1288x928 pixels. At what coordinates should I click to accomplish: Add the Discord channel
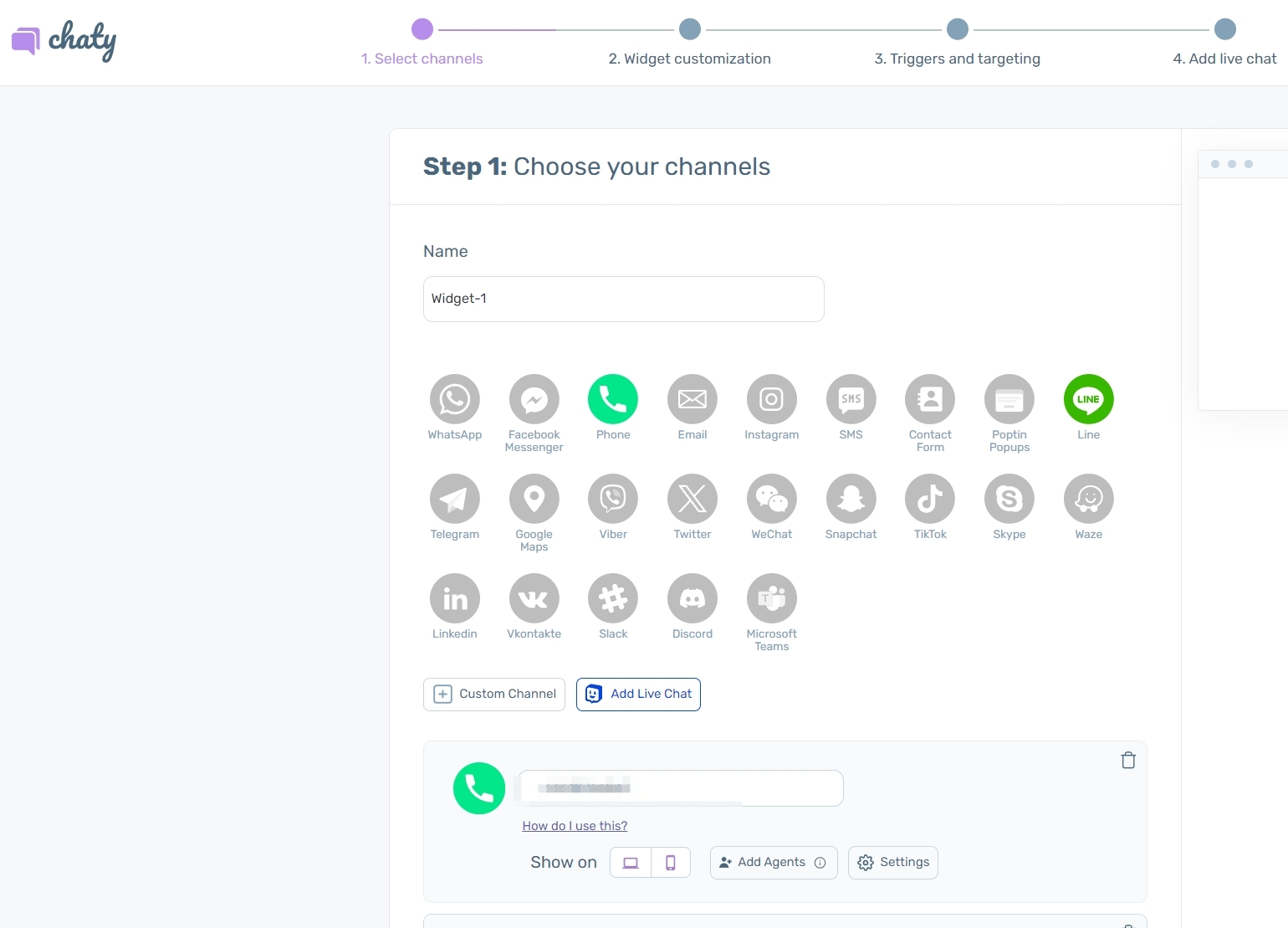coord(692,598)
